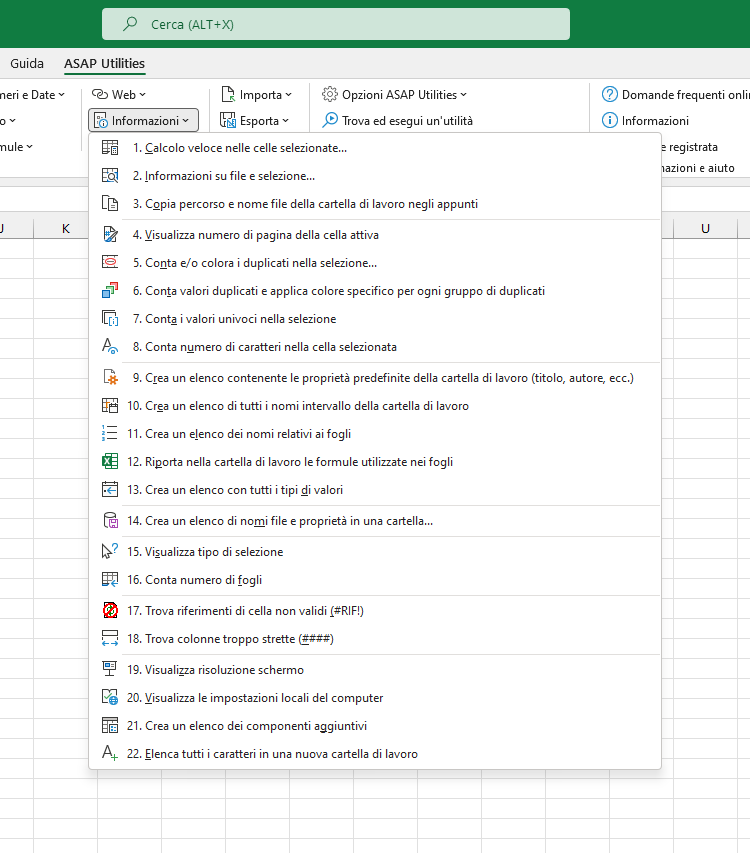Click the red prohibited icon for #RIF!
The height and width of the screenshot is (853, 750).
click(x=110, y=610)
